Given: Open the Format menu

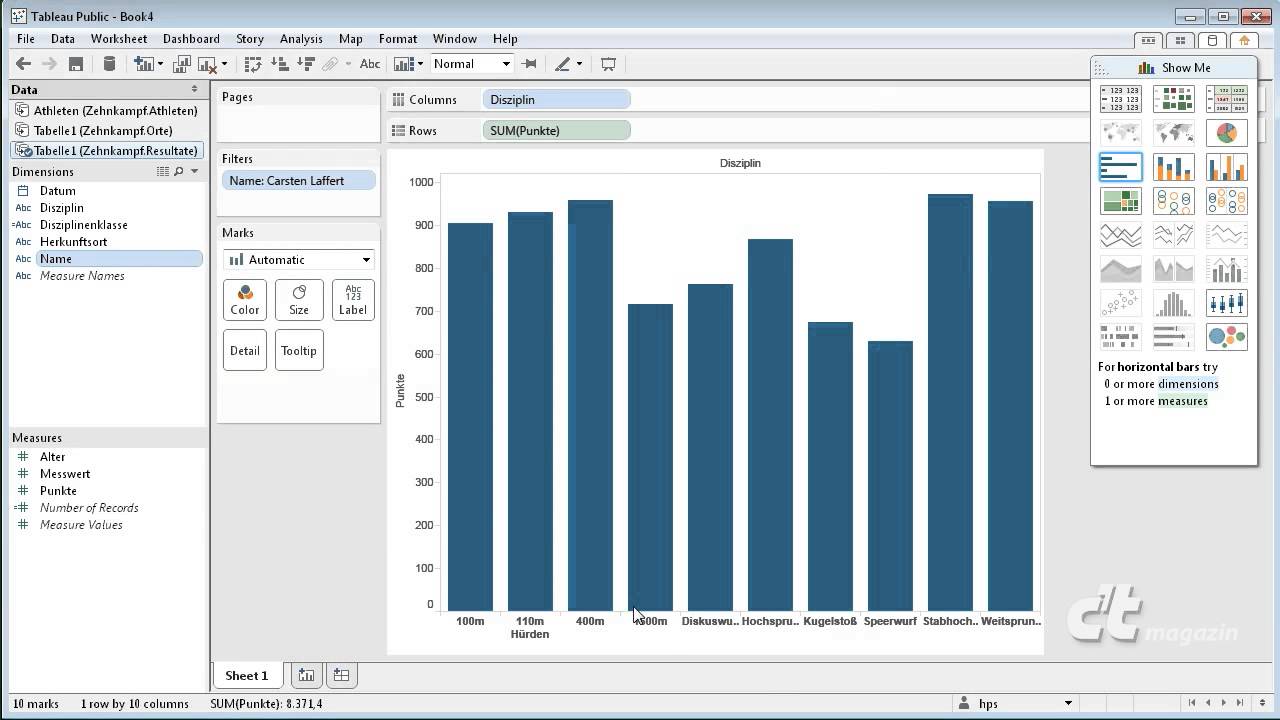Looking at the screenshot, I should [x=398, y=39].
